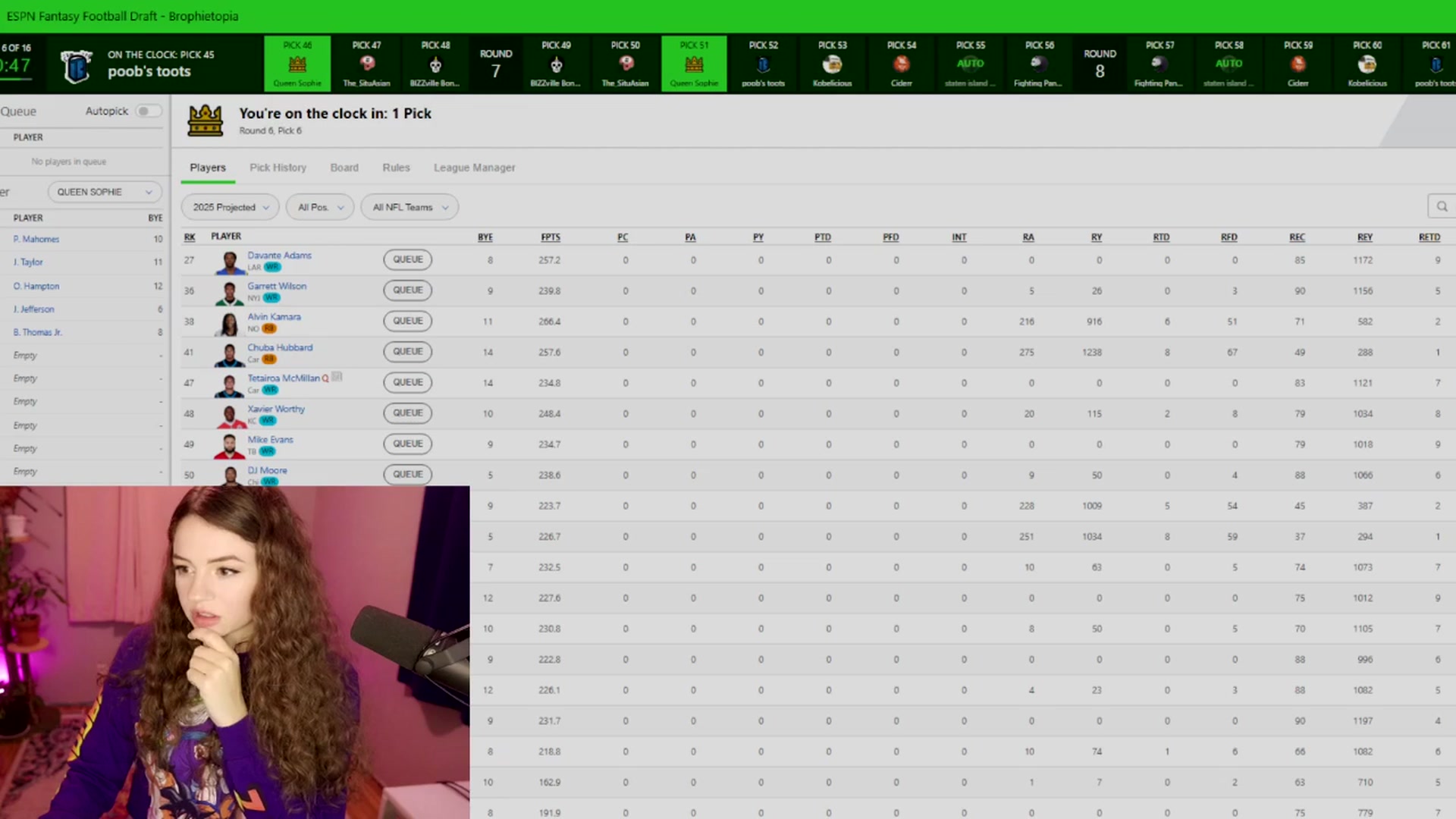Sort table by RY column header
This screenshot has width=1456, height=819.
coord(1097,237)
